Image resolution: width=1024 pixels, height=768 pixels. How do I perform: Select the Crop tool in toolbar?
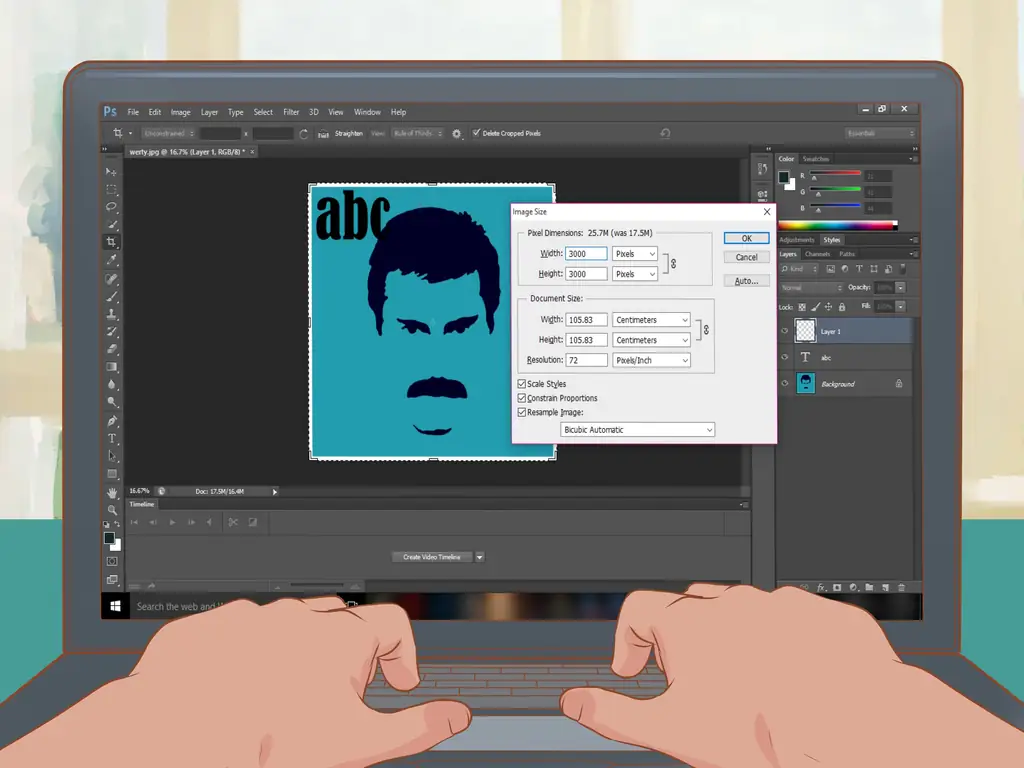pos(111,242)
